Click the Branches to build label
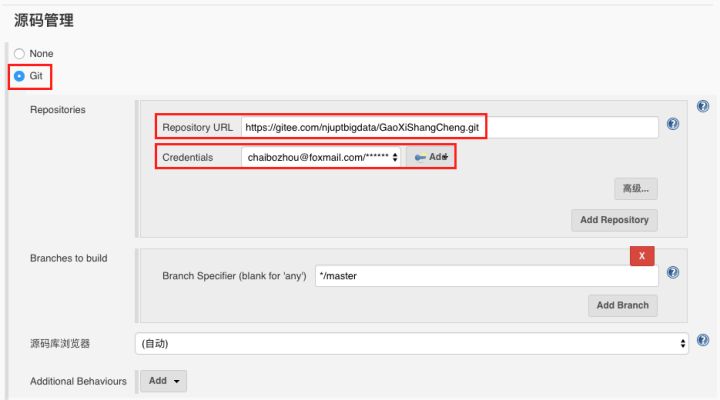The width and height of the screenshot is (720, 400). pyautogui.click(x=69, y=258)
